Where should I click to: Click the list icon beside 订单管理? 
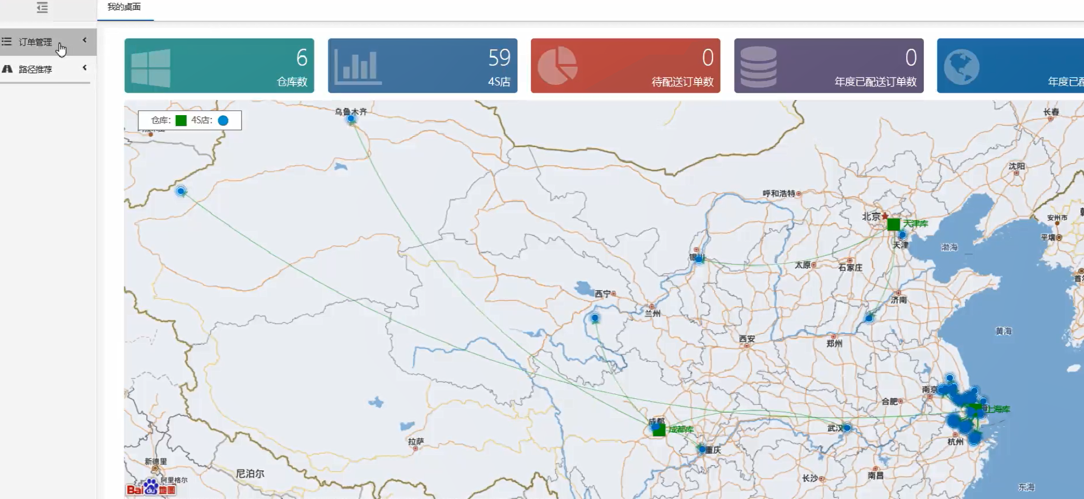7,42
